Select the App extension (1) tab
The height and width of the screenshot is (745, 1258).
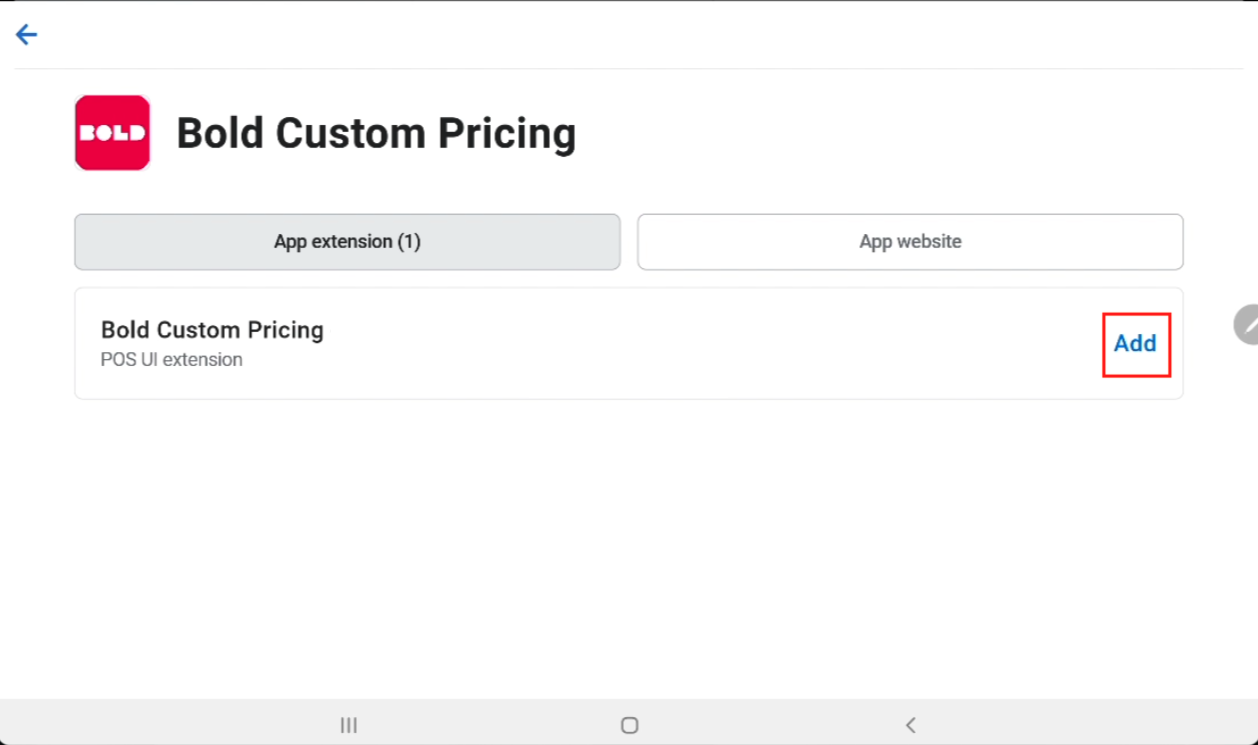click(347, 242)
